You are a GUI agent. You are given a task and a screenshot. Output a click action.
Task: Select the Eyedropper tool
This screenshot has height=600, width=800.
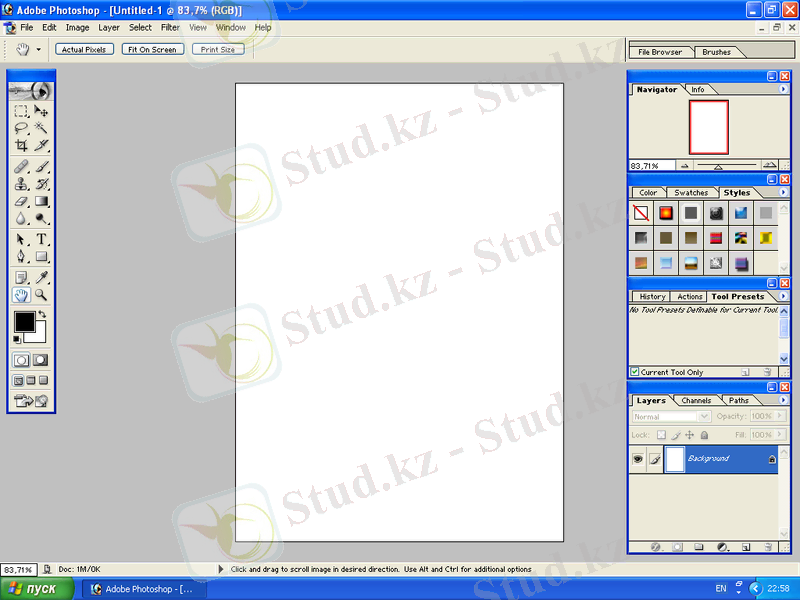[42, 277]
